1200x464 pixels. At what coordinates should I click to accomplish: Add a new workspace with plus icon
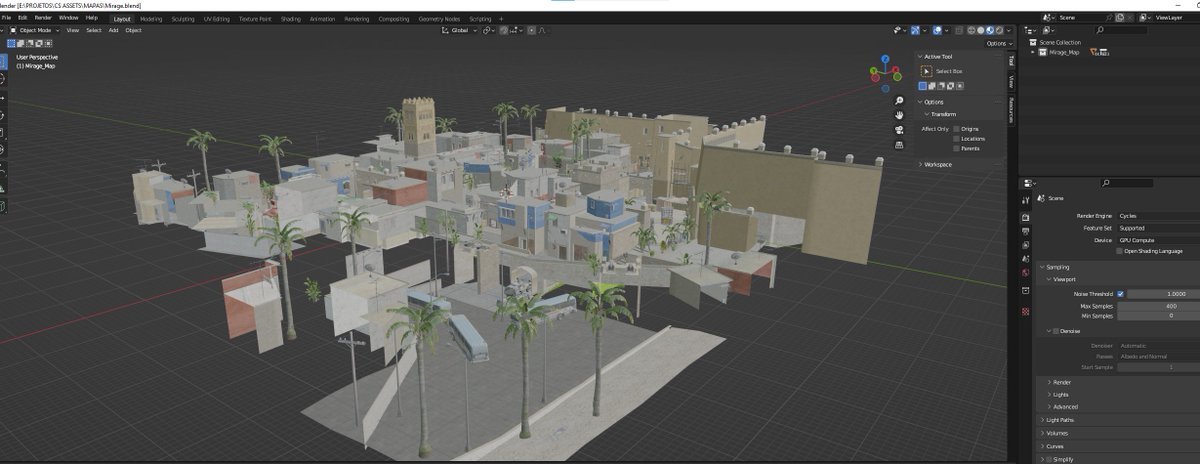(x=501, y=18)
